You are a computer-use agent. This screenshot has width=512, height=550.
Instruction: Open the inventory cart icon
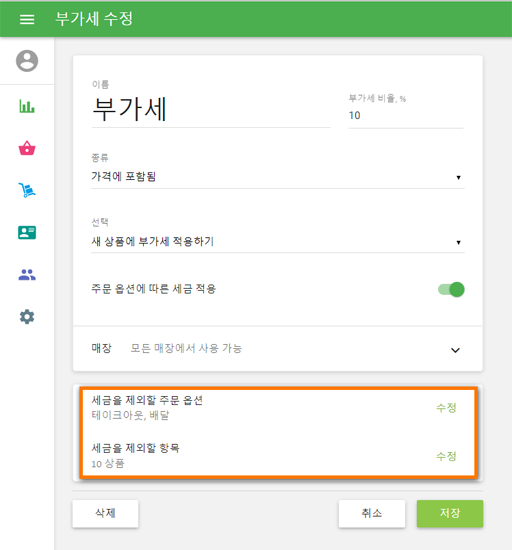pos(27,190)
